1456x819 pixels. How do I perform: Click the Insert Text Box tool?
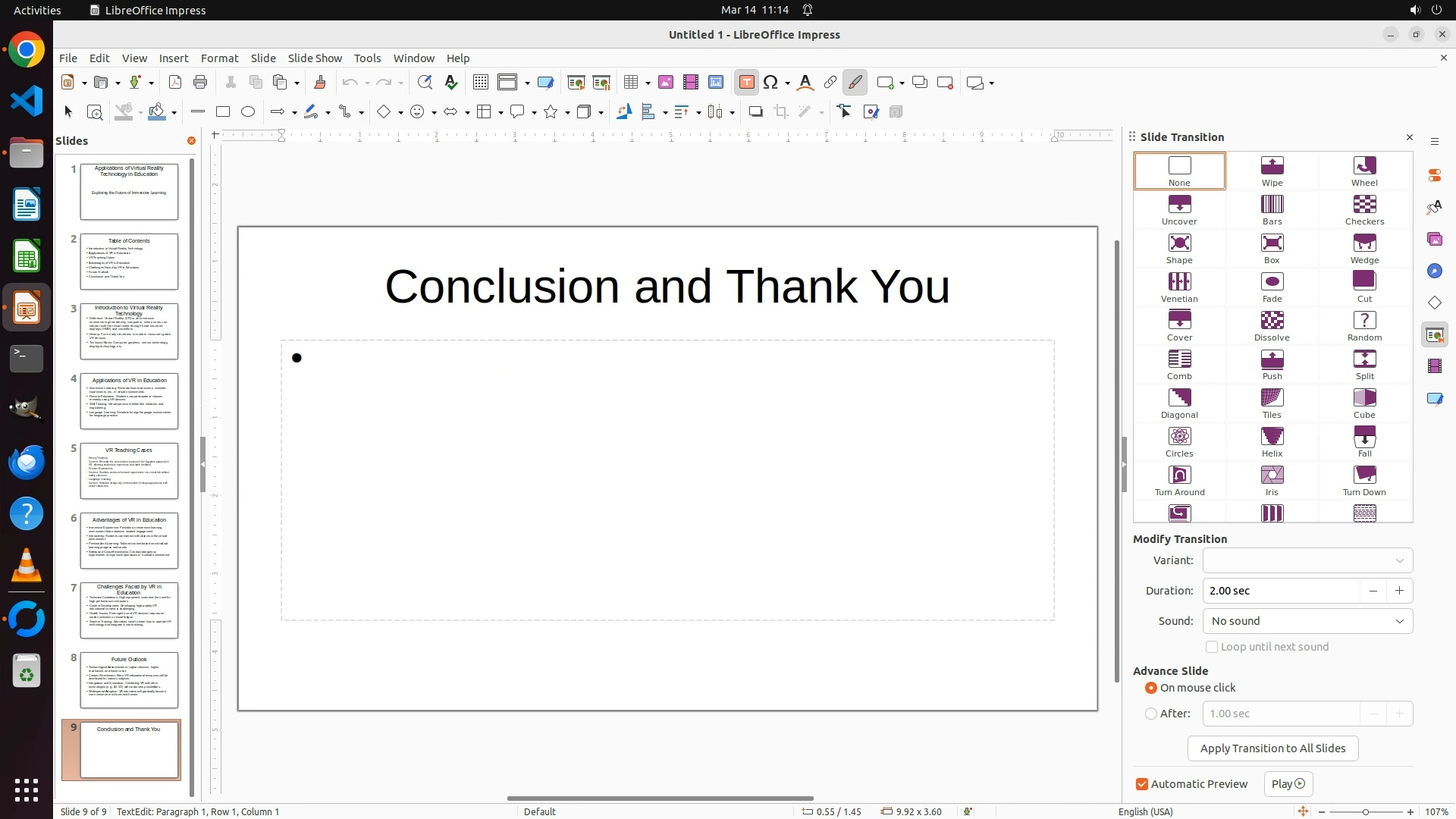point(746,83)
